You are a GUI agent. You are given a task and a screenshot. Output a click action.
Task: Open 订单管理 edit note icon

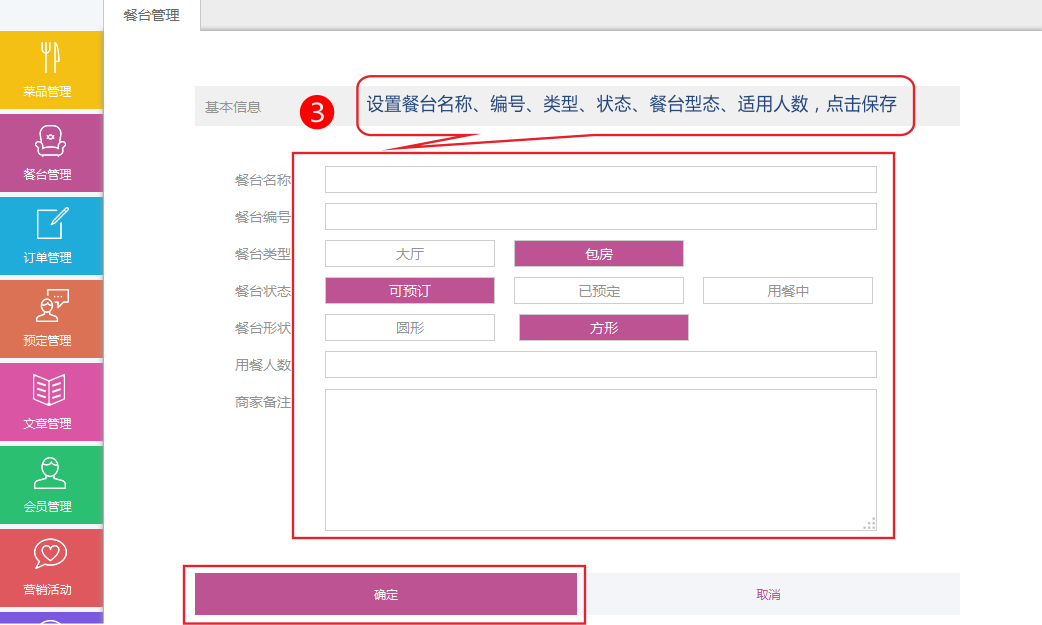(x=50, y=224)
